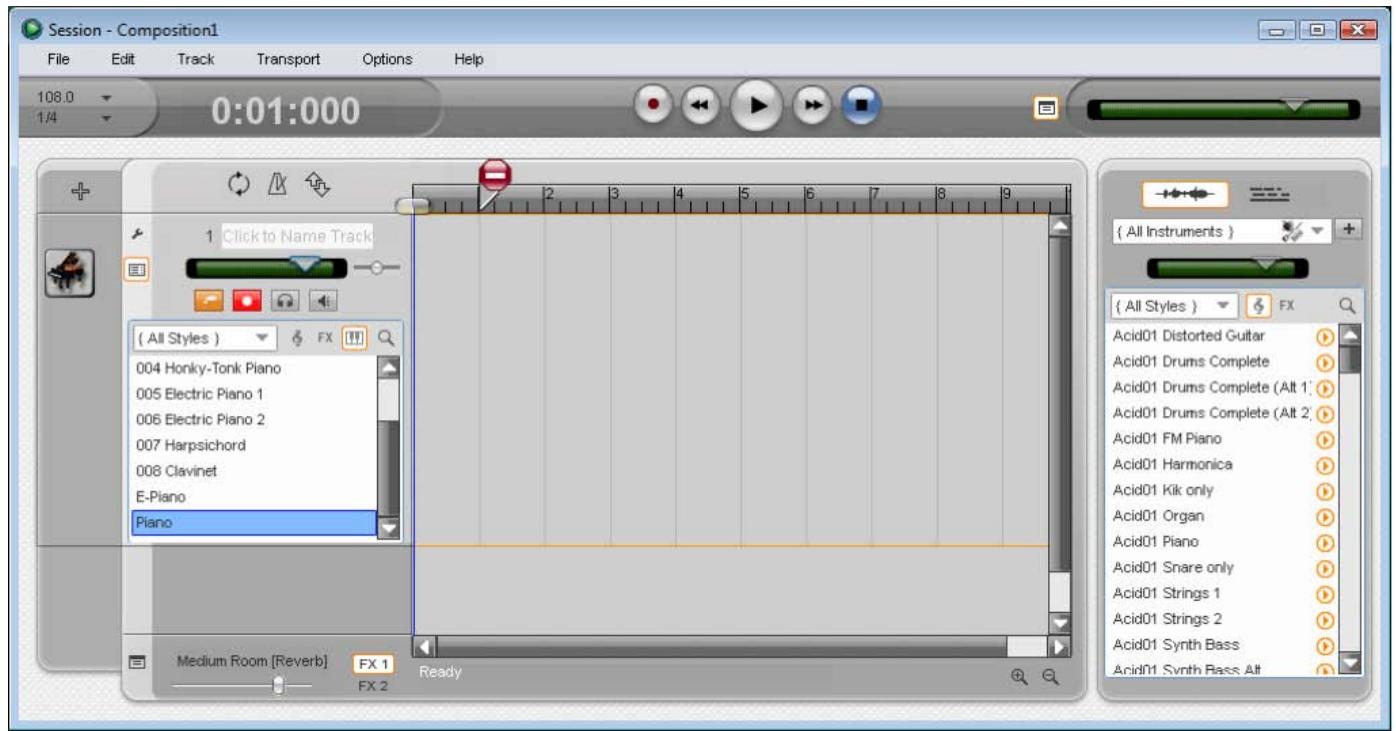Image resolution: width=1396 pixels, height=731 pixels.
Task: Open the Track menu
Action: 195,59
